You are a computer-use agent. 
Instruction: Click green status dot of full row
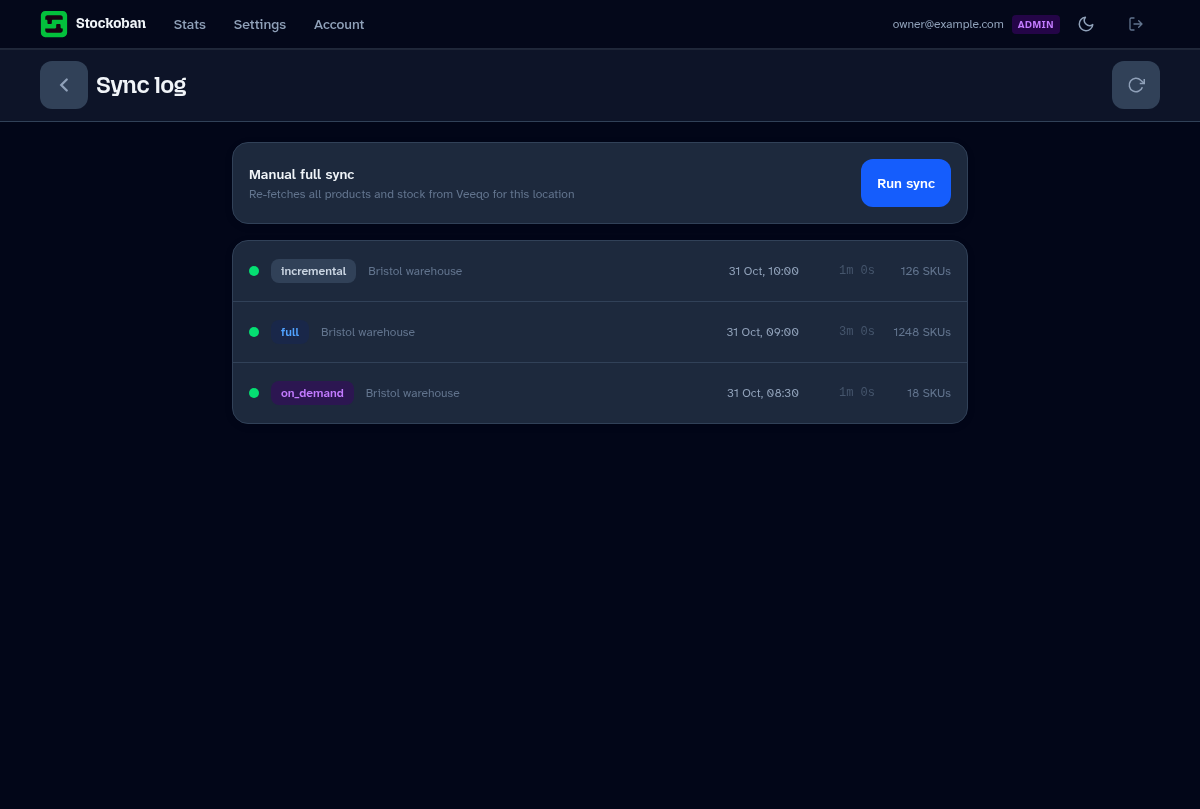(x=254, y=332)
